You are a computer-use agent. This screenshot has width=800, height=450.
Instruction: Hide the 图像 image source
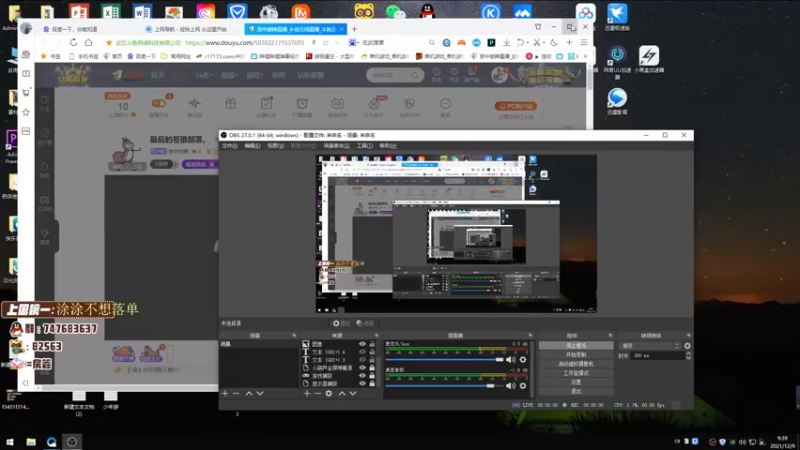(x=362, y=344)
